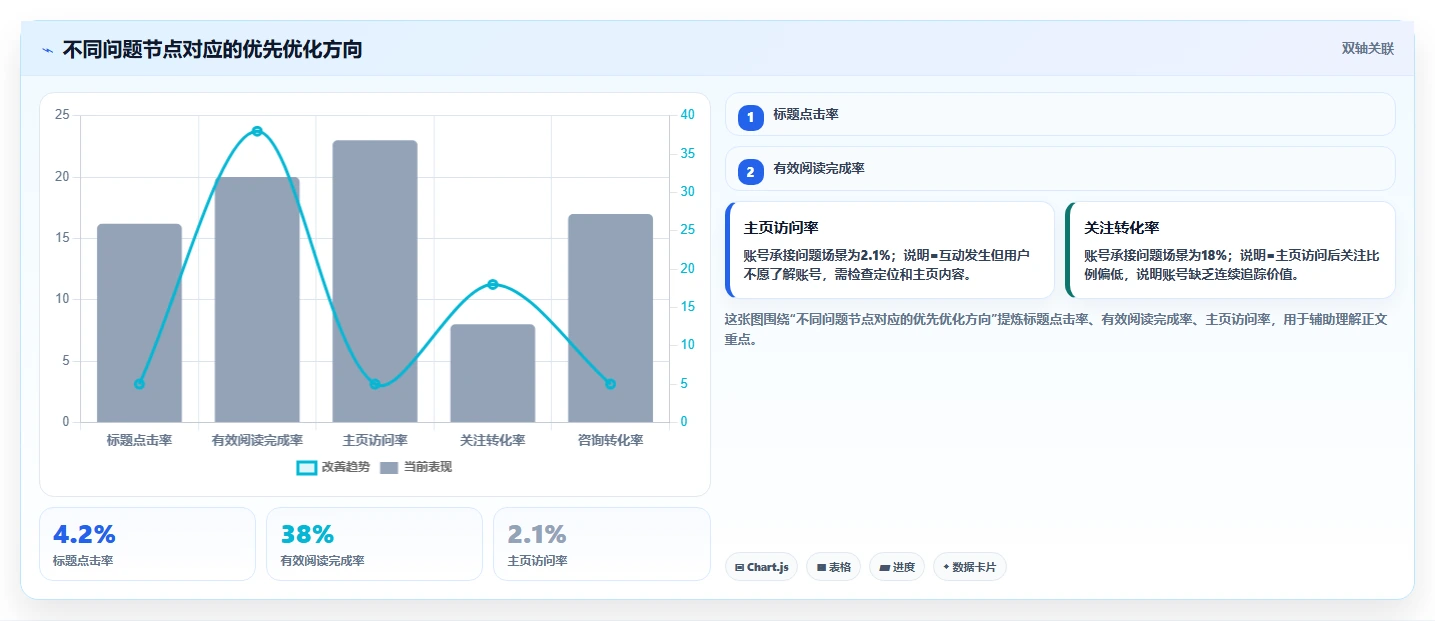Click the 有效阅读完成率 gray bar
The image size is (1435, 621).
pyautogui.click(x=257, y=300)
